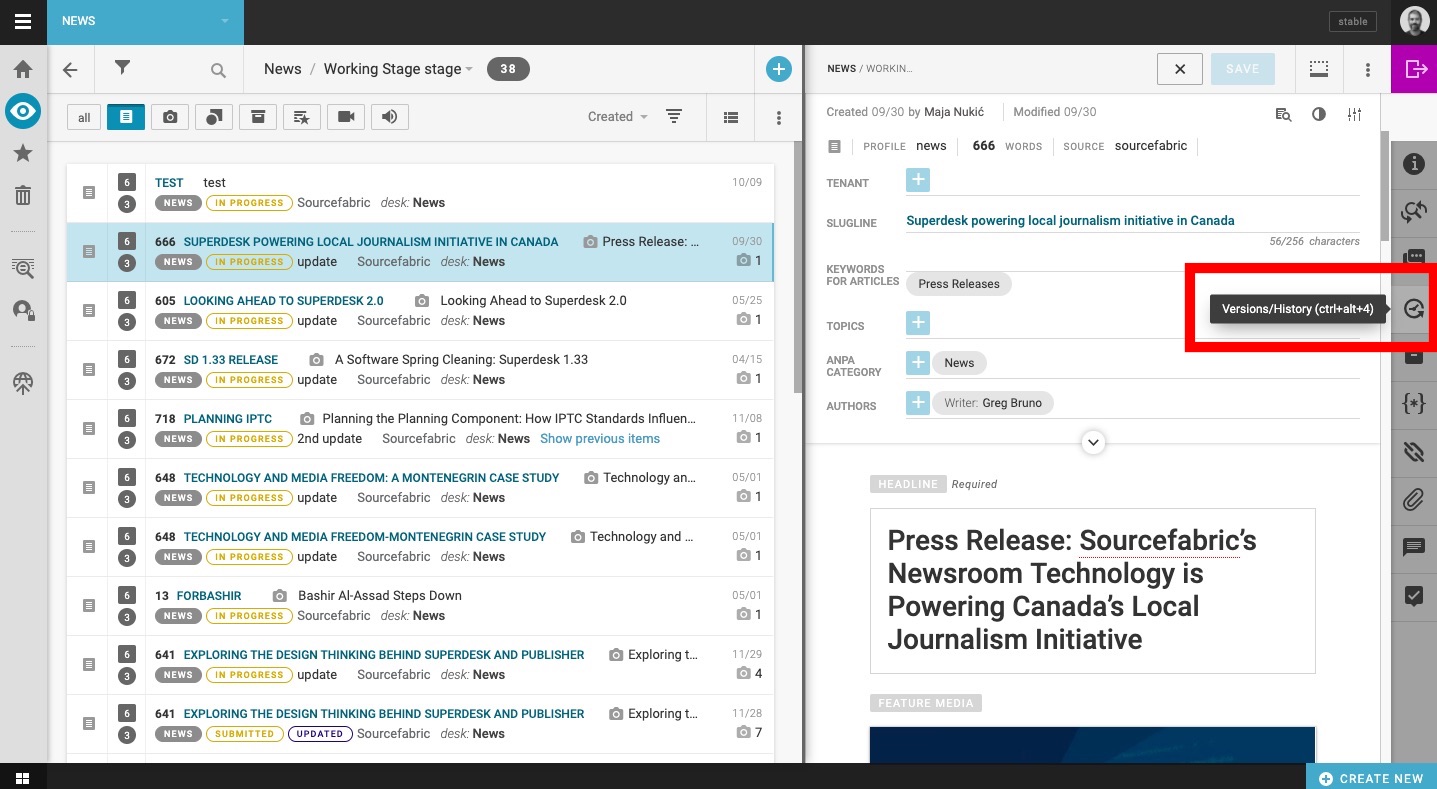This screenshot has width=1437, height=789.
Task: Open Highlights with the star icon
Action: pyautogui.click(x=22, y=153)
